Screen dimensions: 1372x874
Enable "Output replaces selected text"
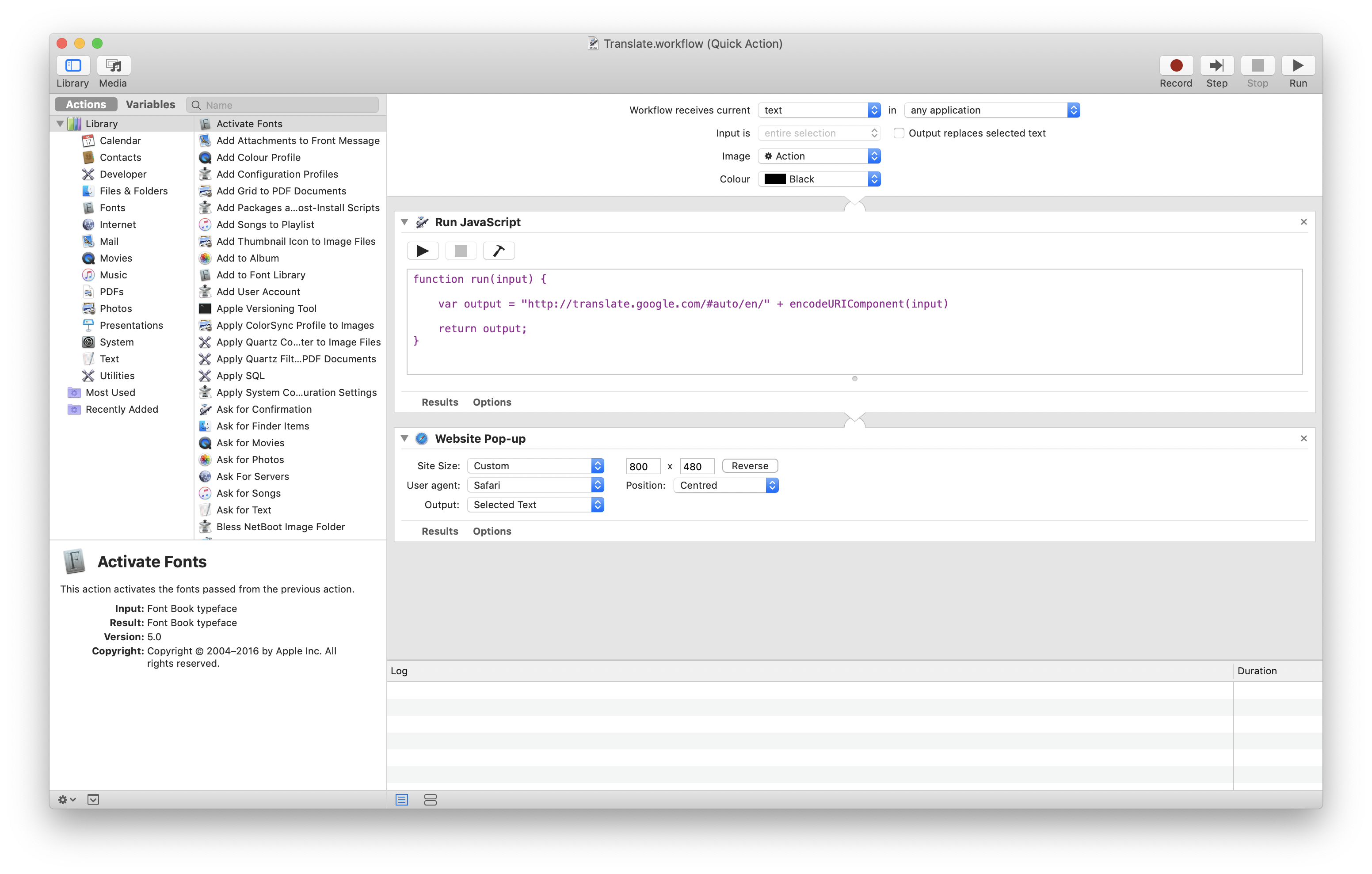tap(899, 133)
